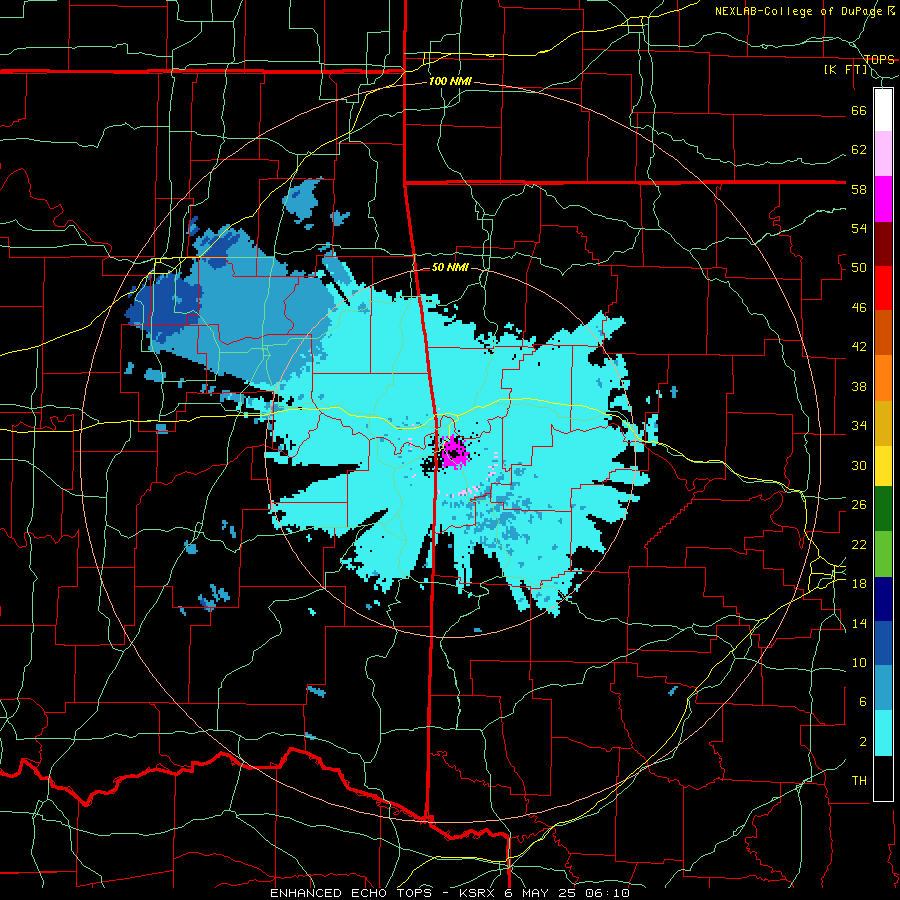This screenshot has width=900, height=900.
Task: Click the legend value '18'
Action: point(859,584)
